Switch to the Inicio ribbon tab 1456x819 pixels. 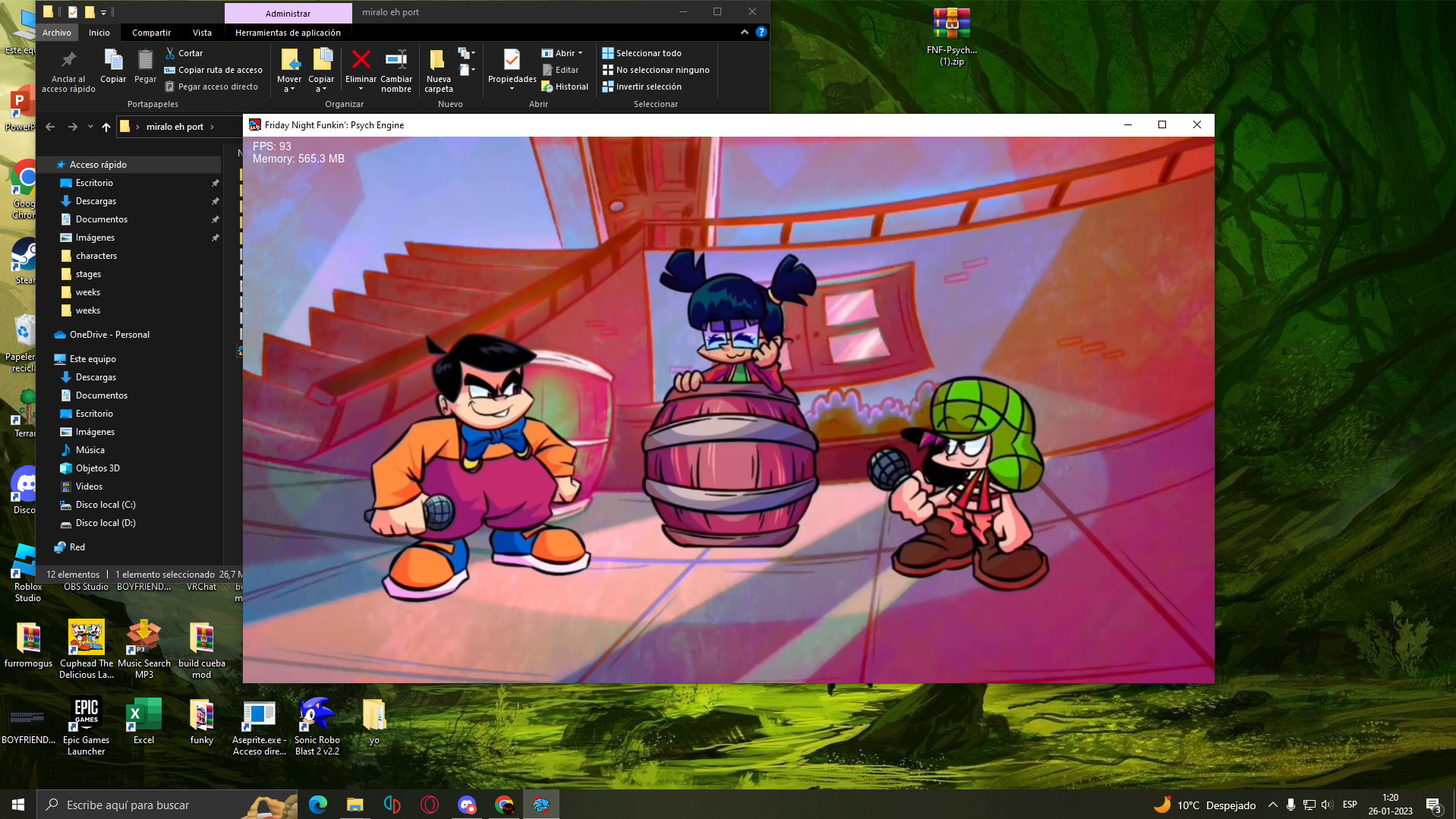click(x=99, y=33)
